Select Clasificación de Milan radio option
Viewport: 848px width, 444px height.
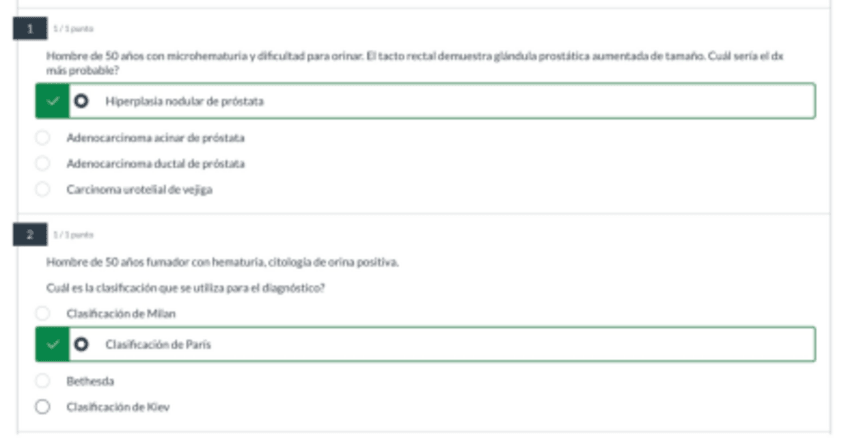pyautogui.click(x=42, y=314)
